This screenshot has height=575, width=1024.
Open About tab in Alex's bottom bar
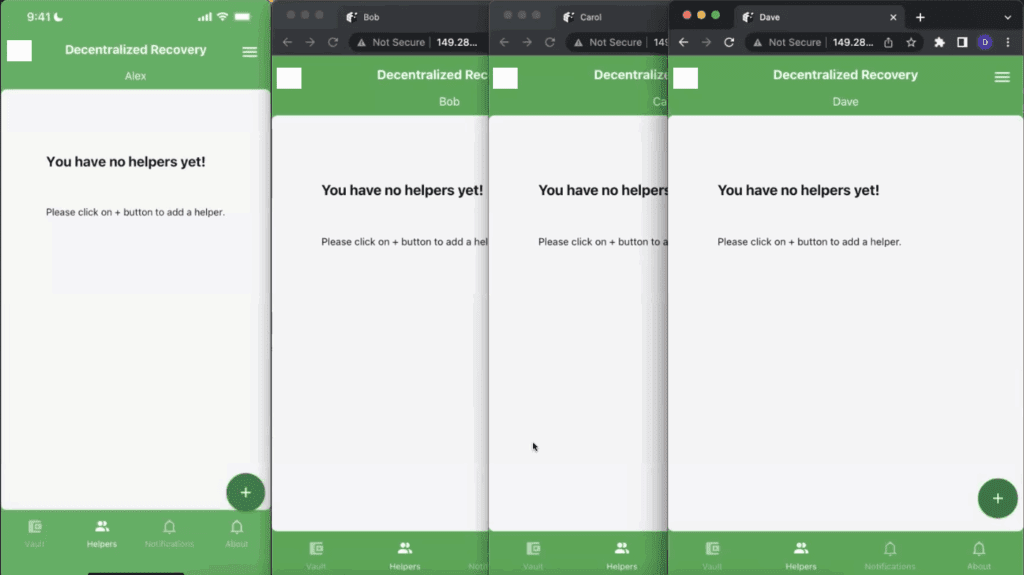237,532
